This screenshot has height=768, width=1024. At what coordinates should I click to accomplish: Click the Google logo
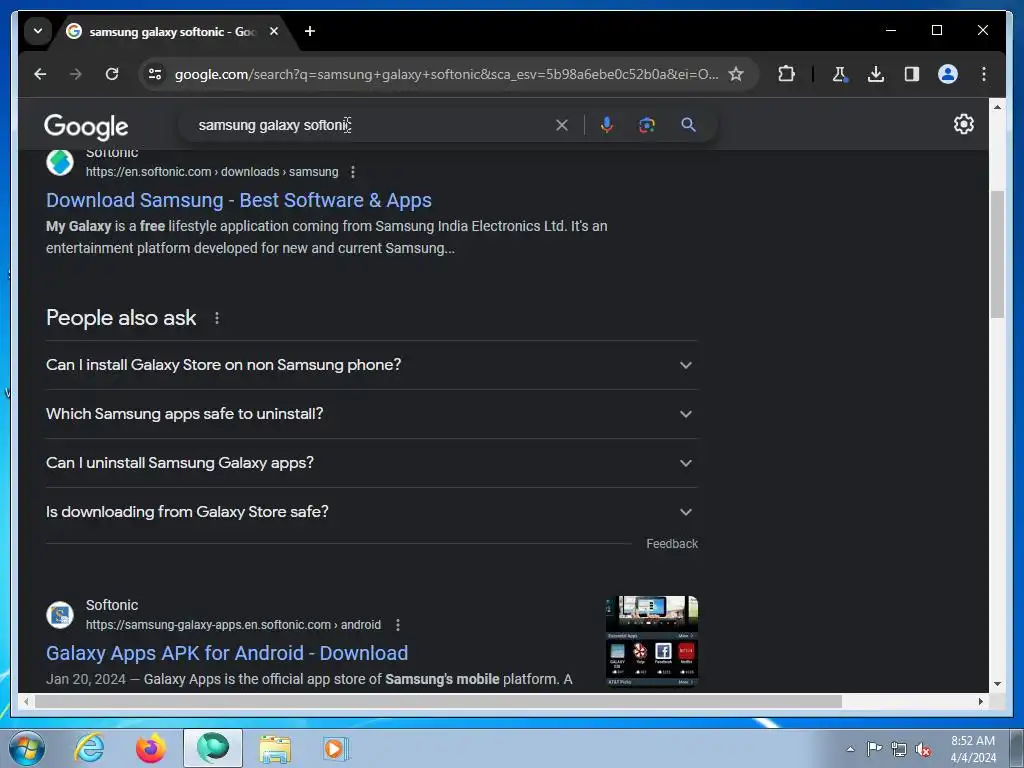86,126
